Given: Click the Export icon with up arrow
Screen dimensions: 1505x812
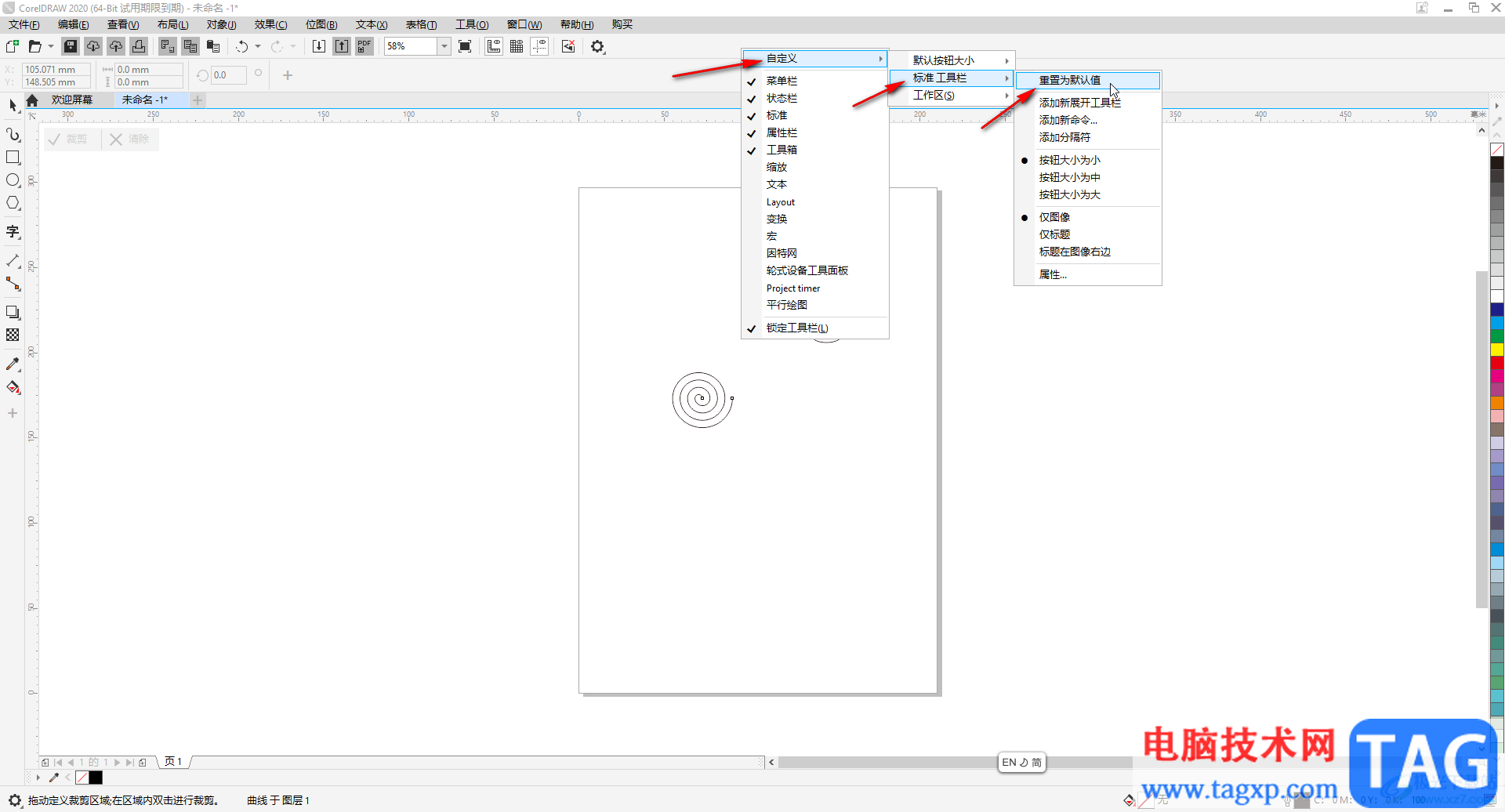Looking at the screenshot, I should click(342, 46).
